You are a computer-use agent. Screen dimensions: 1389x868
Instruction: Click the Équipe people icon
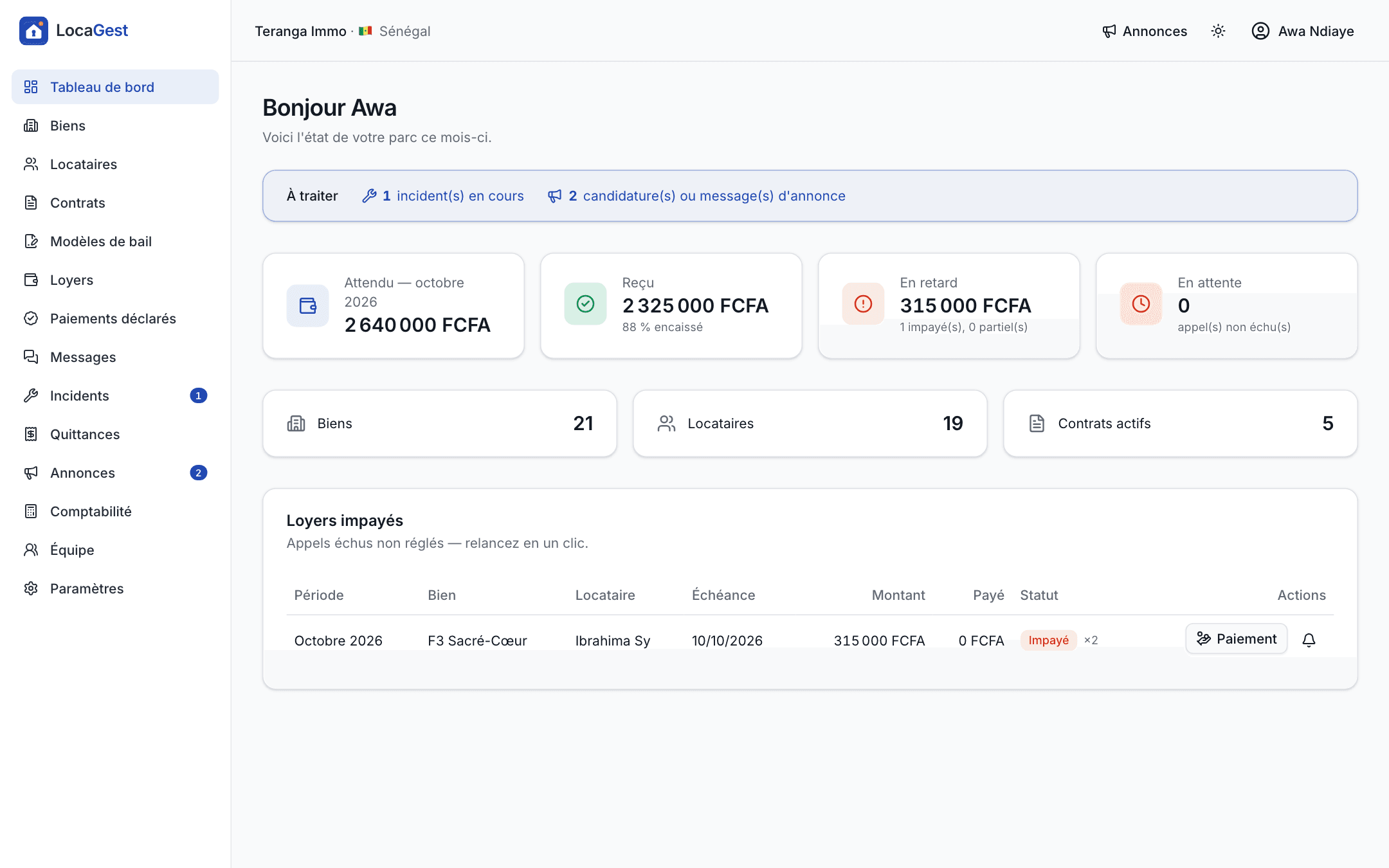coord(31,550)
